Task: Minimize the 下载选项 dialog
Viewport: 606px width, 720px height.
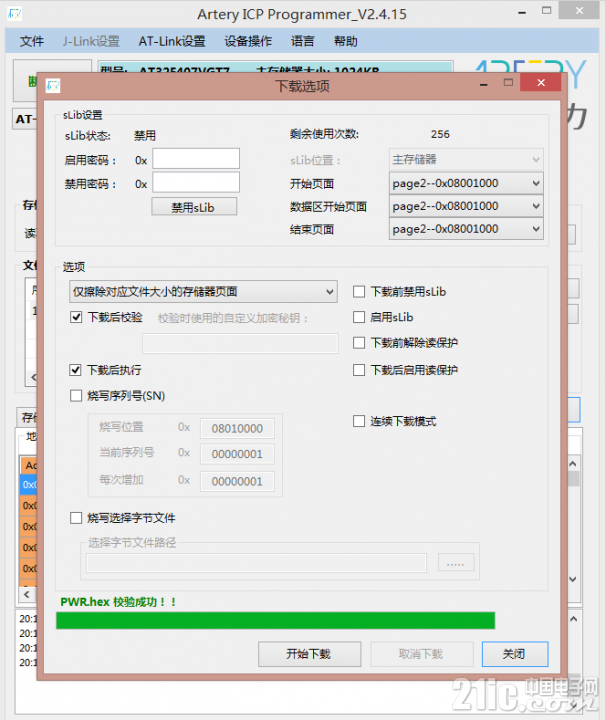Action: pyautogui.click(x=483, y=84)
